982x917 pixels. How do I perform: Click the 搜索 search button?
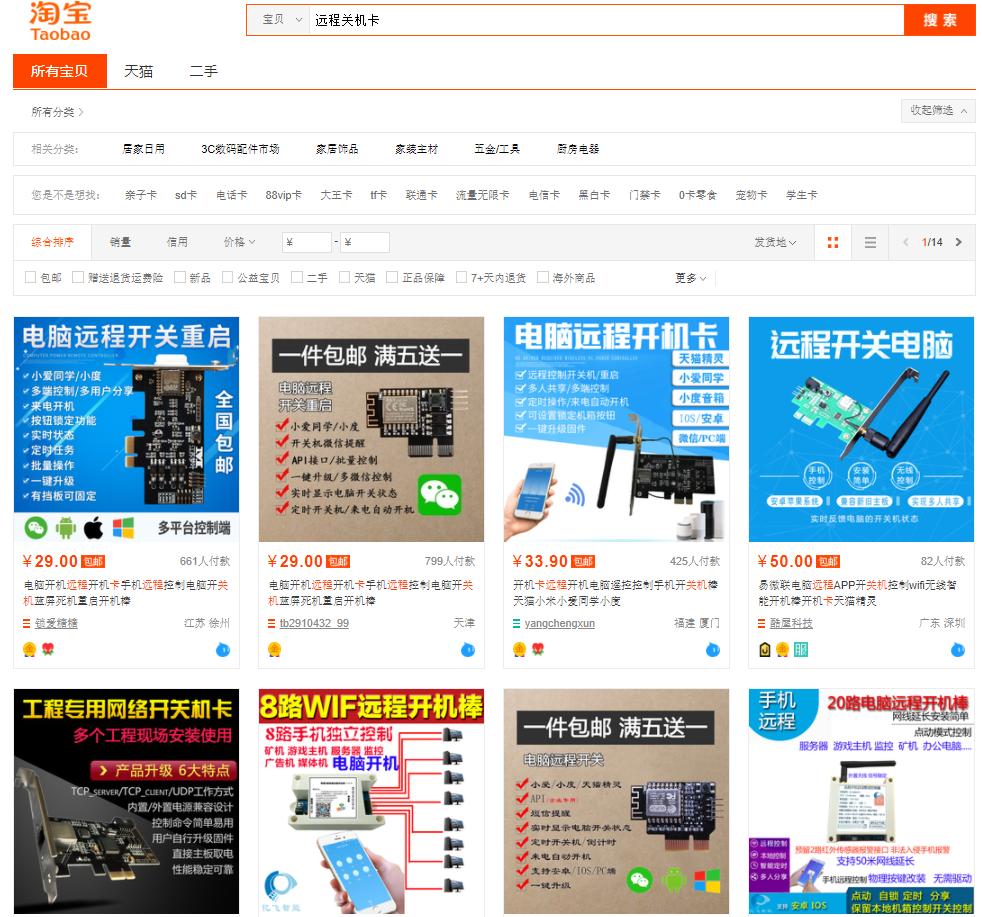(939, 19)
